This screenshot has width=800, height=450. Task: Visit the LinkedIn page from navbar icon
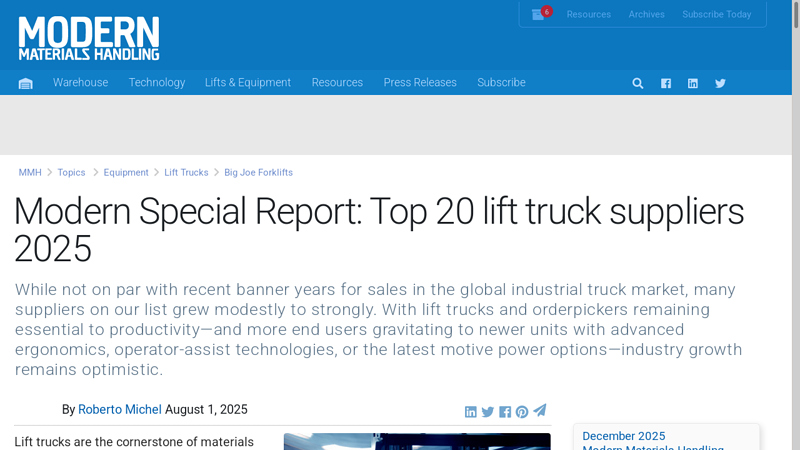tap(693, 83)
